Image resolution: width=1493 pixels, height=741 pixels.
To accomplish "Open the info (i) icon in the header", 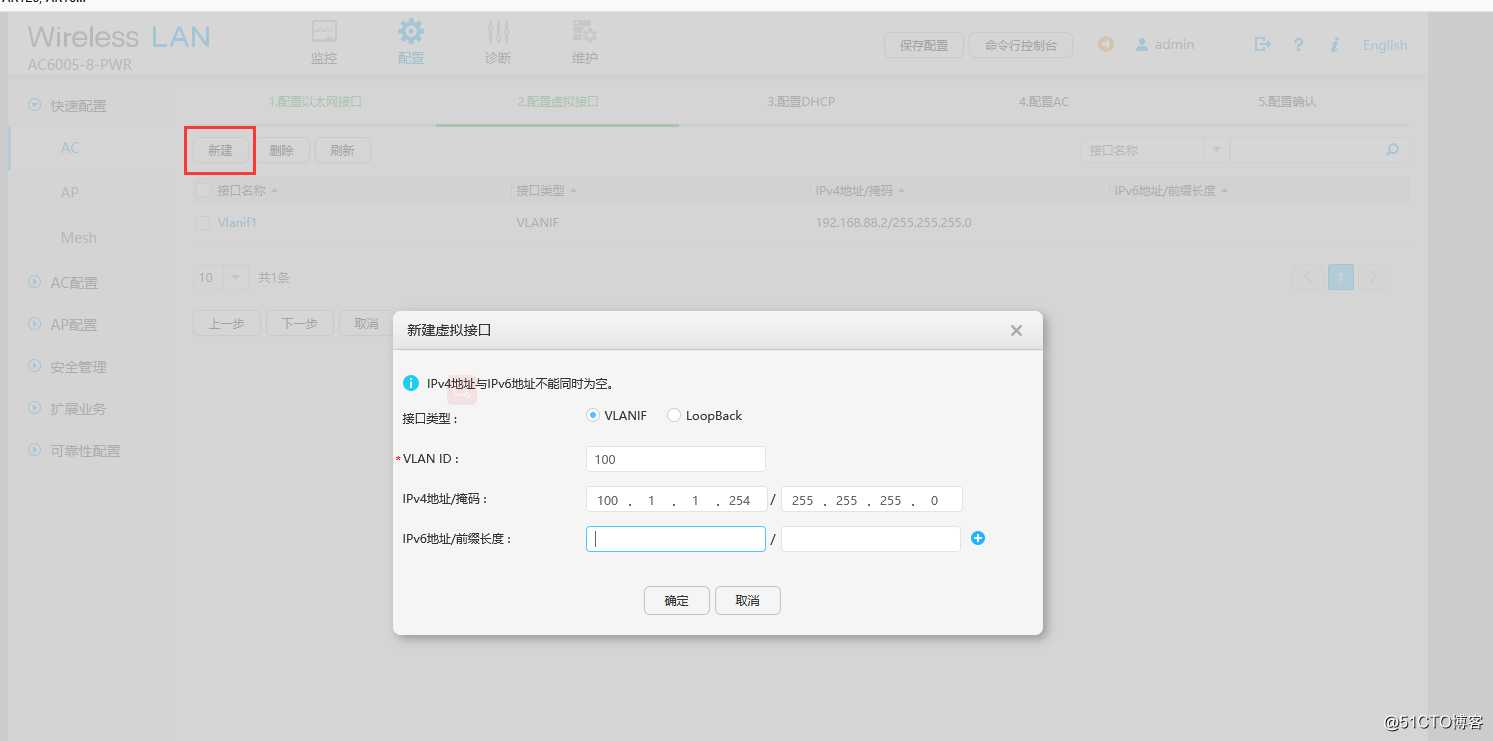I will click(x=1335, y=45).
